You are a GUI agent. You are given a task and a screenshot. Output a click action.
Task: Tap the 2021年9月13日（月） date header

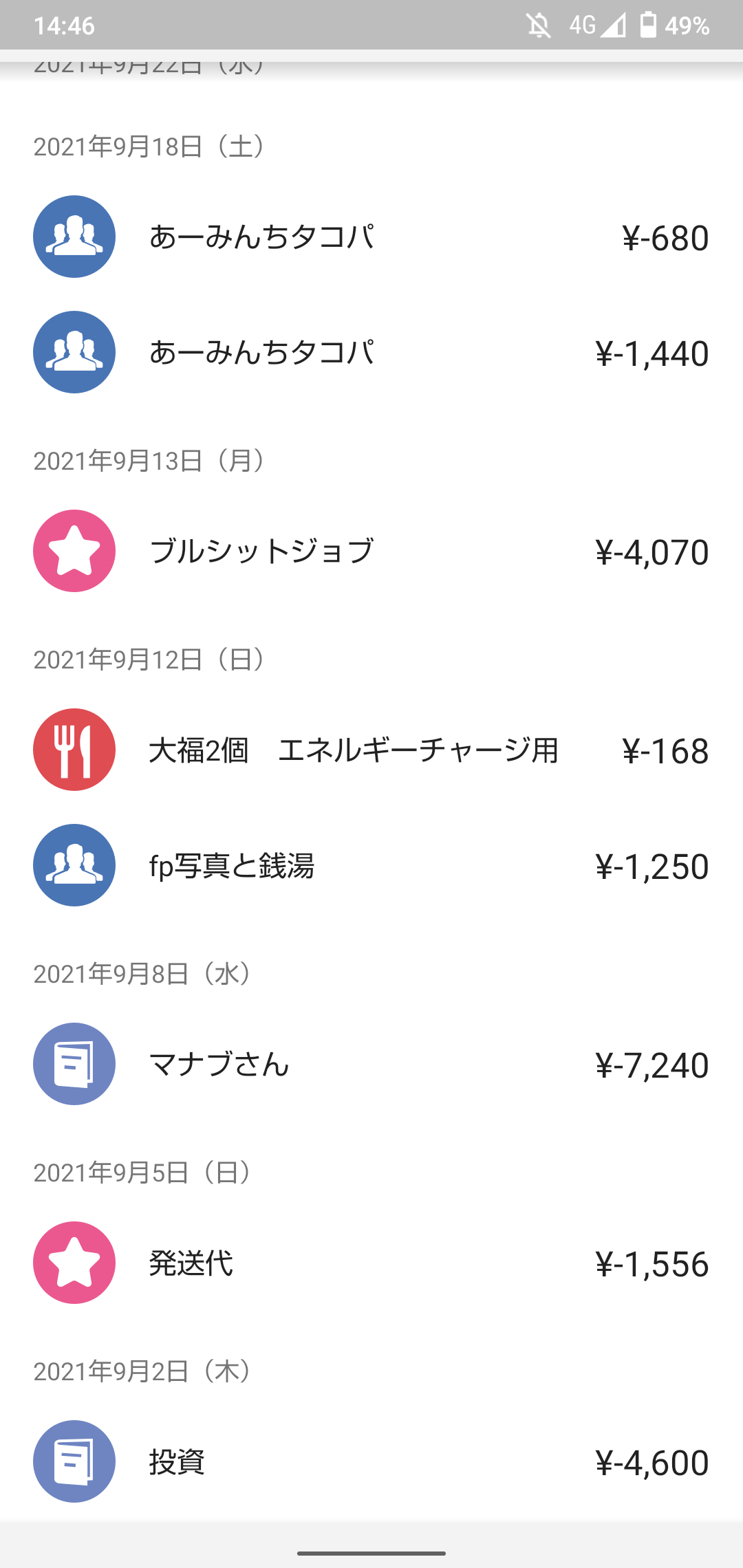pyautogui.click(x=150, y=461)
